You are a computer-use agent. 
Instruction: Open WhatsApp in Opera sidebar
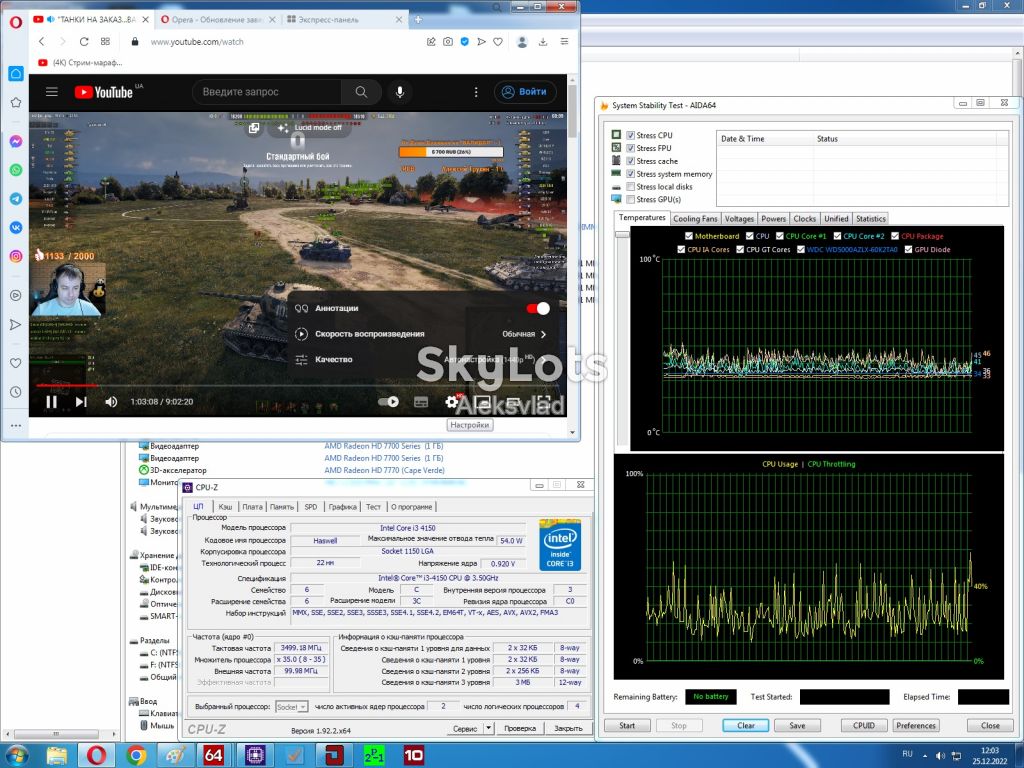16,170
